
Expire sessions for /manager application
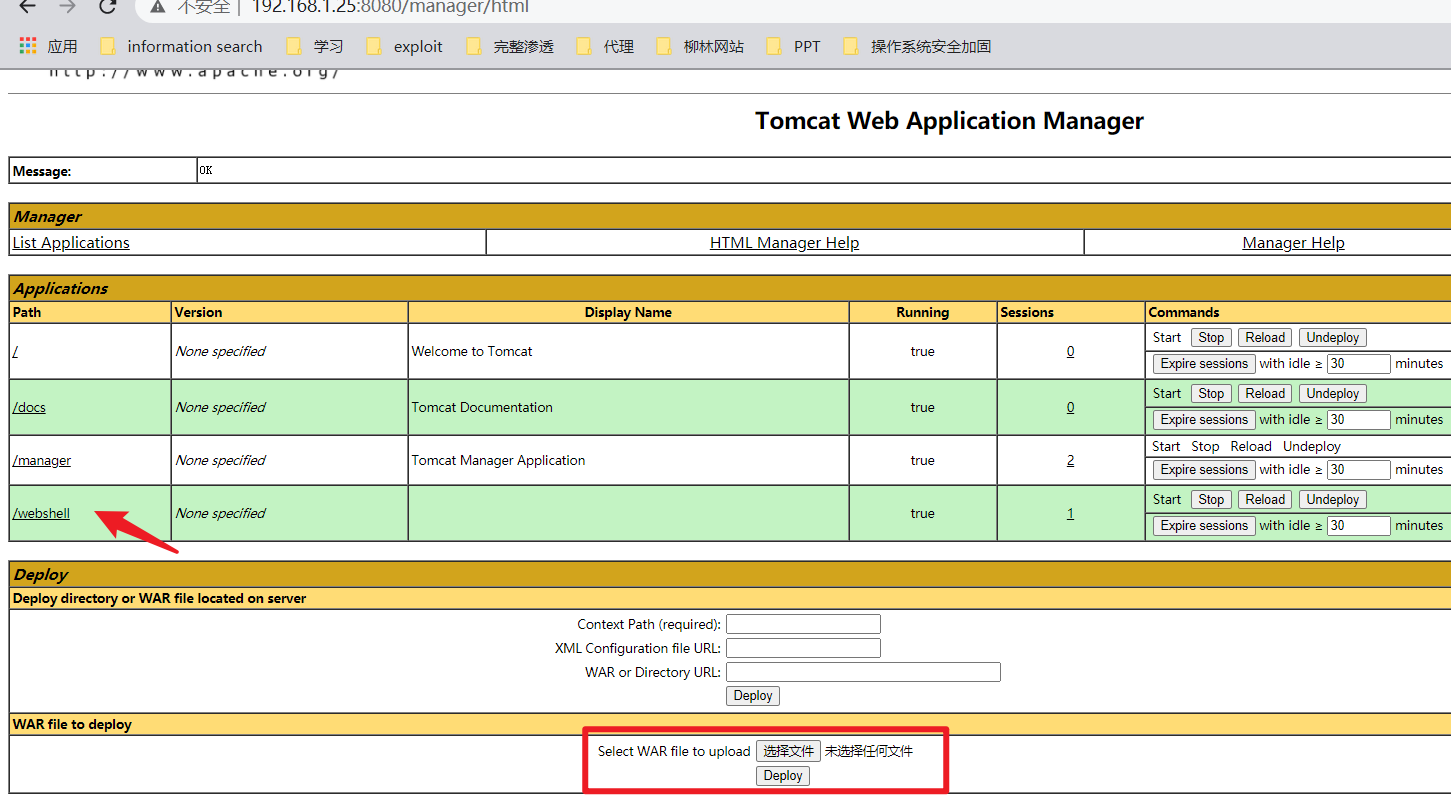click(1204, 470)
